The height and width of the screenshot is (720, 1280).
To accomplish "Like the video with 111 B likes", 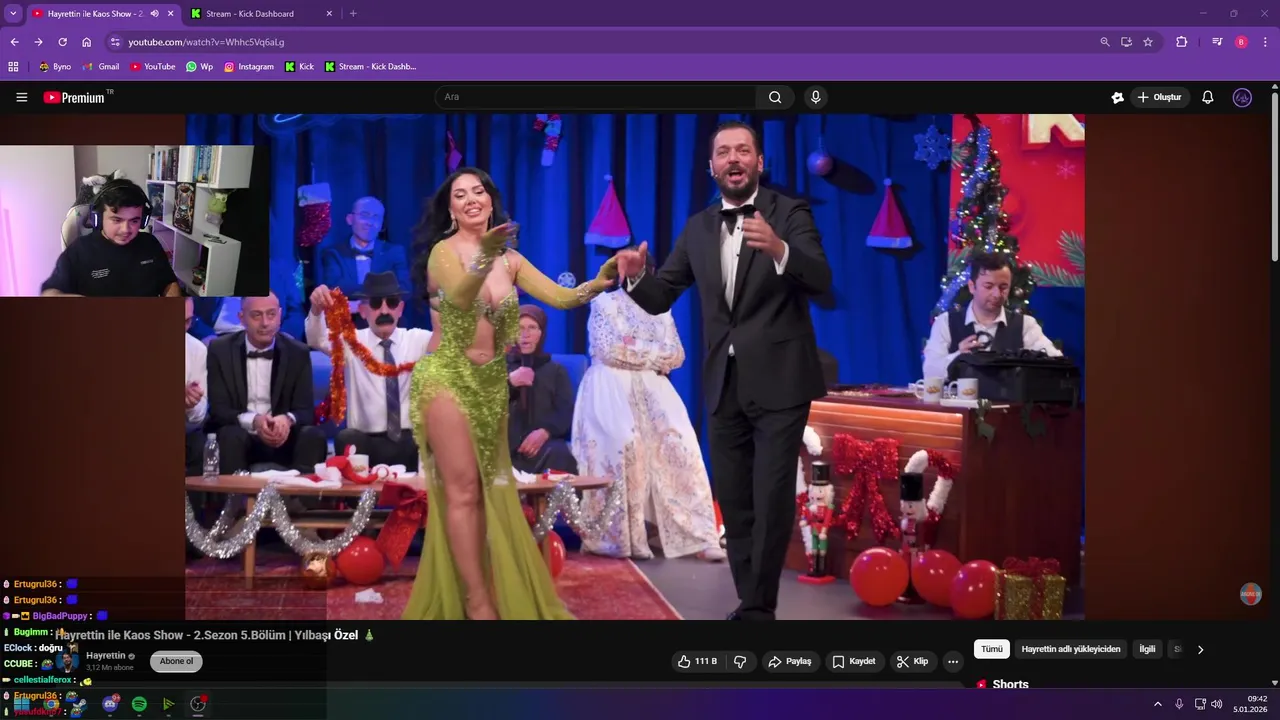I will point(698,661).
